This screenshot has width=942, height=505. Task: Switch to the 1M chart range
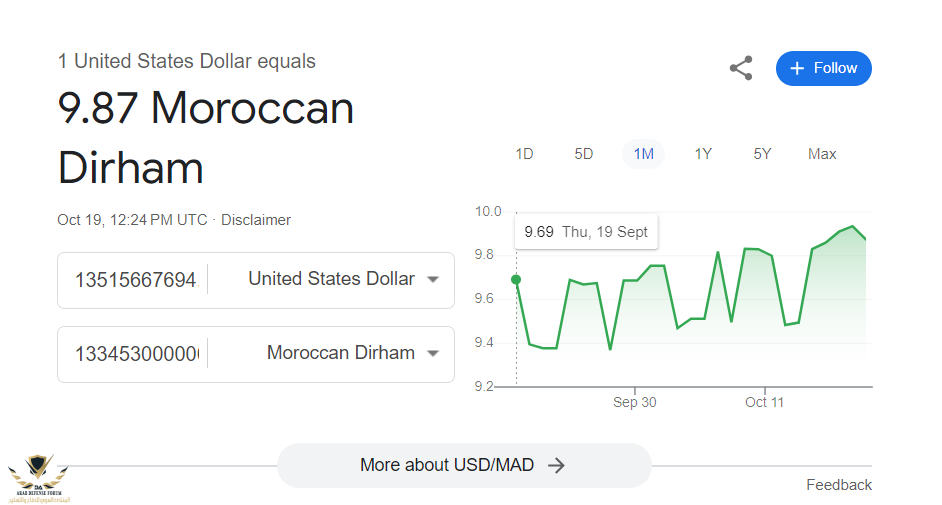643,154
